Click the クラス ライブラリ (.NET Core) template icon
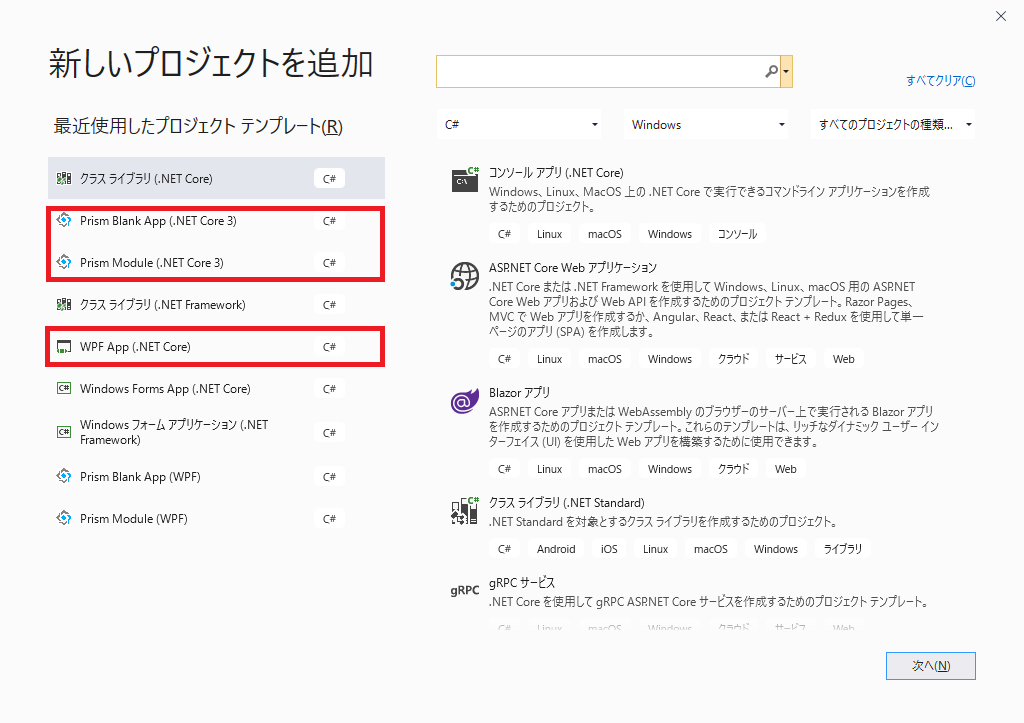1024x723 pixels. [x=64, y=178]
